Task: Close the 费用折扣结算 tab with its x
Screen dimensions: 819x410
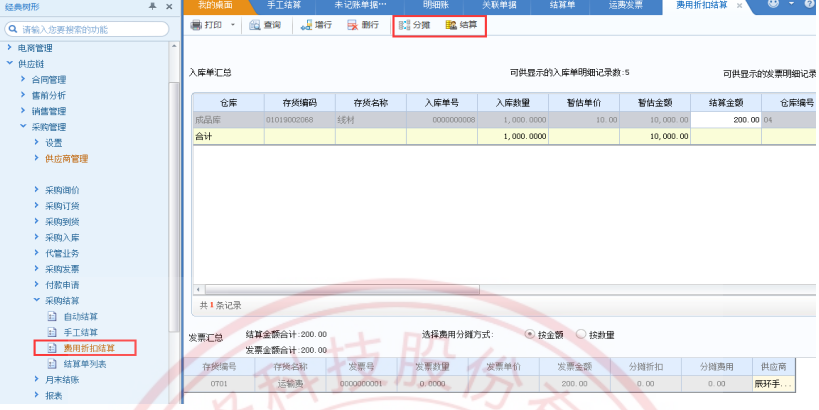Action: pos(739,6)
